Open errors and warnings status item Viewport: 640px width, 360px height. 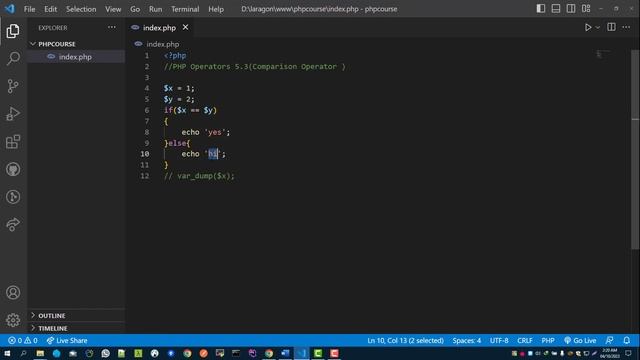pyautogui.click(x=23, y=340)
